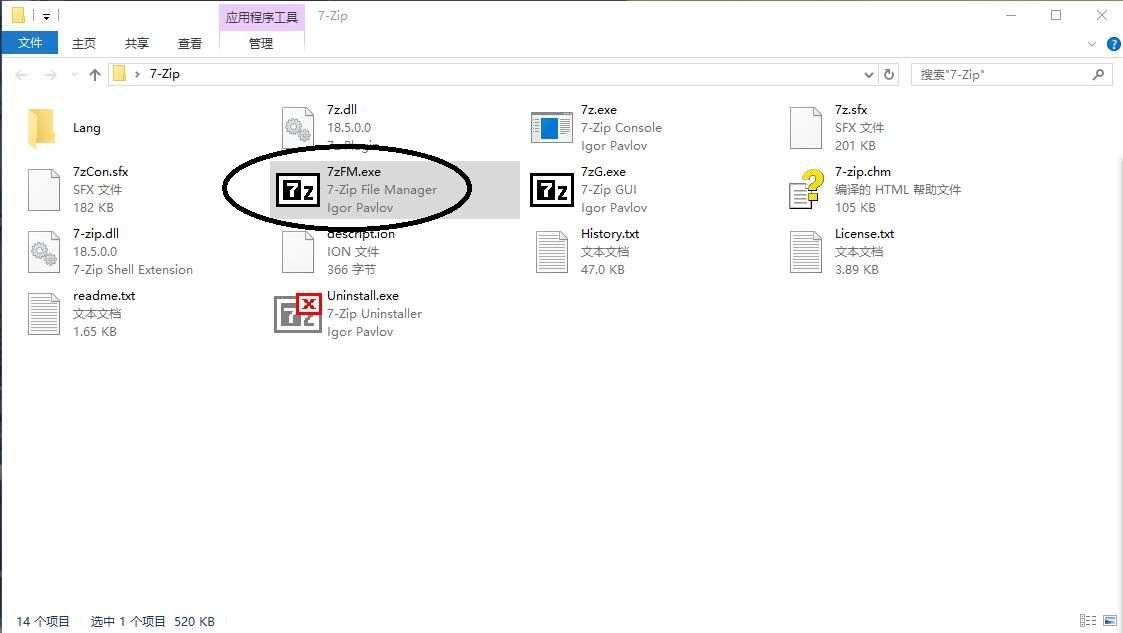Screen dimensions: 1123x633
Task: Click the 7-zip.dll file name
Action: [96, 233]
